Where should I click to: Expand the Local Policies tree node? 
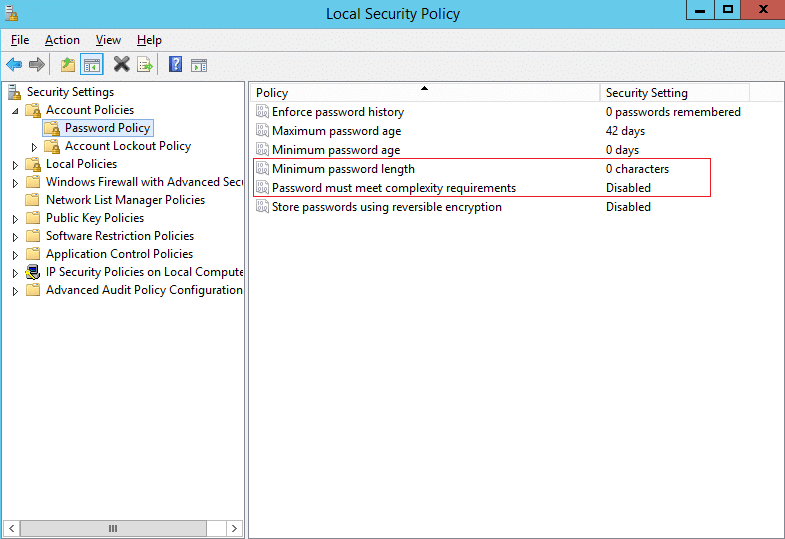15,165
